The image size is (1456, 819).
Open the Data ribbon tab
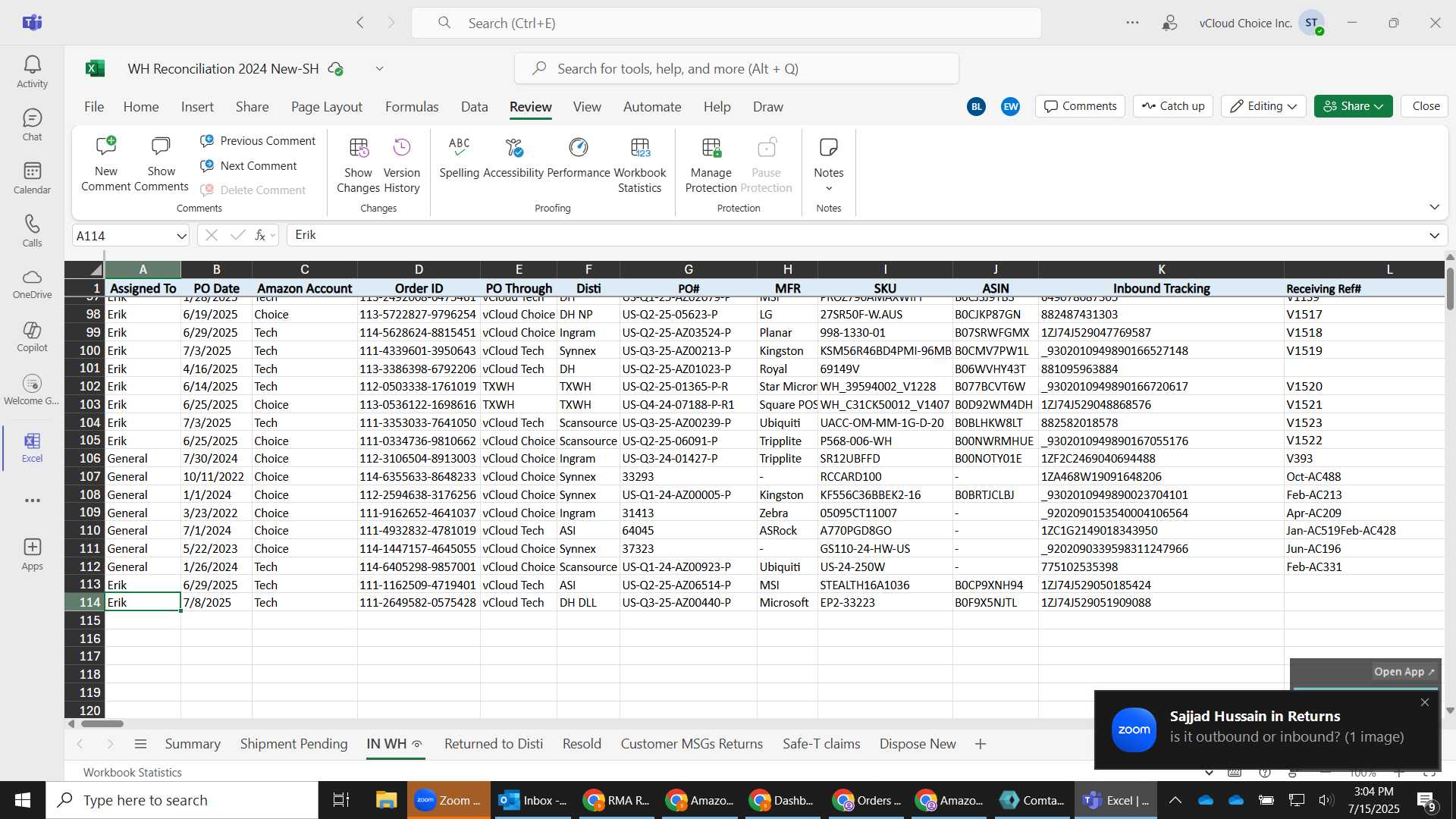[475, 107]
